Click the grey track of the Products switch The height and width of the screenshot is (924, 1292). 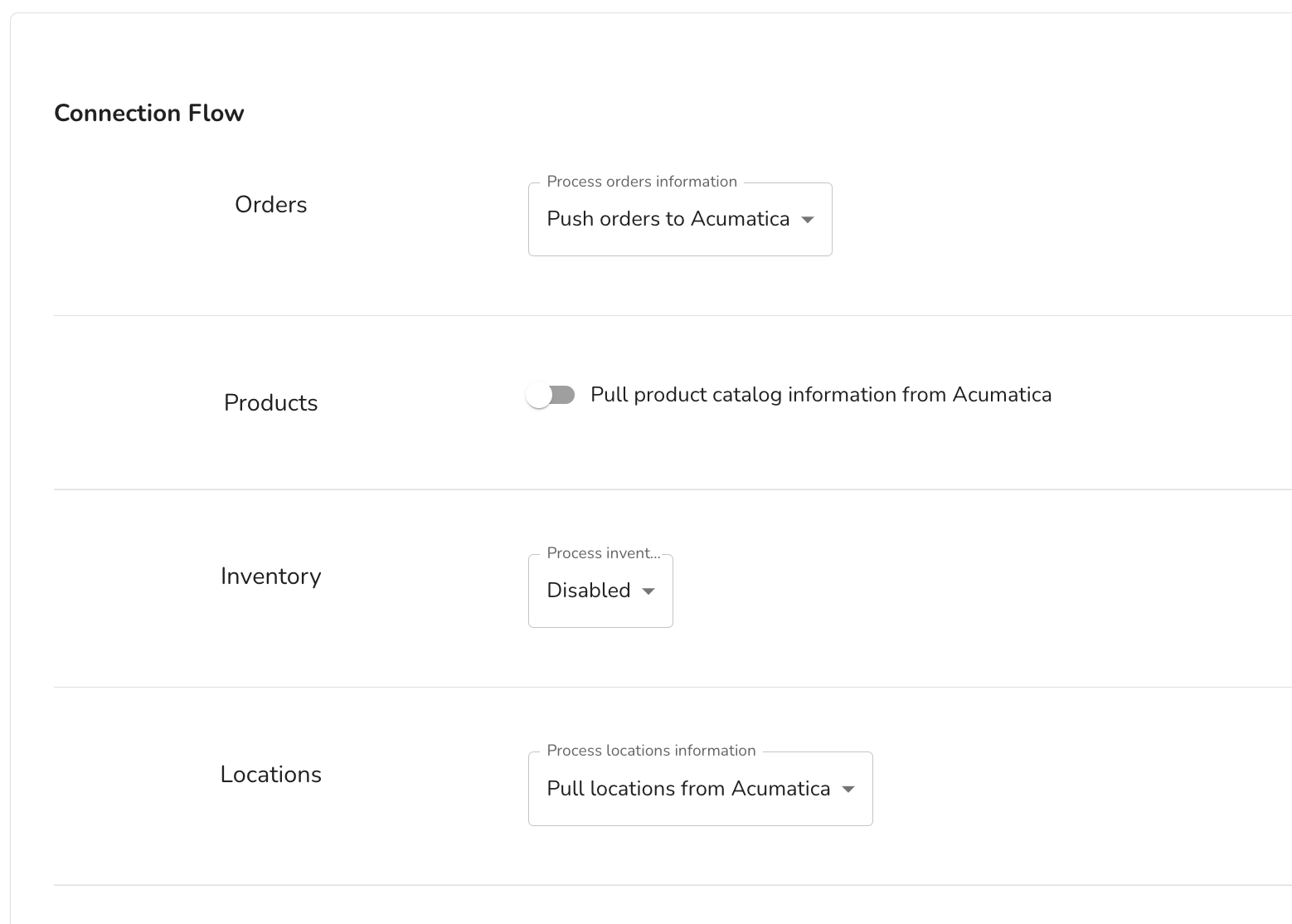pos(561,395)
